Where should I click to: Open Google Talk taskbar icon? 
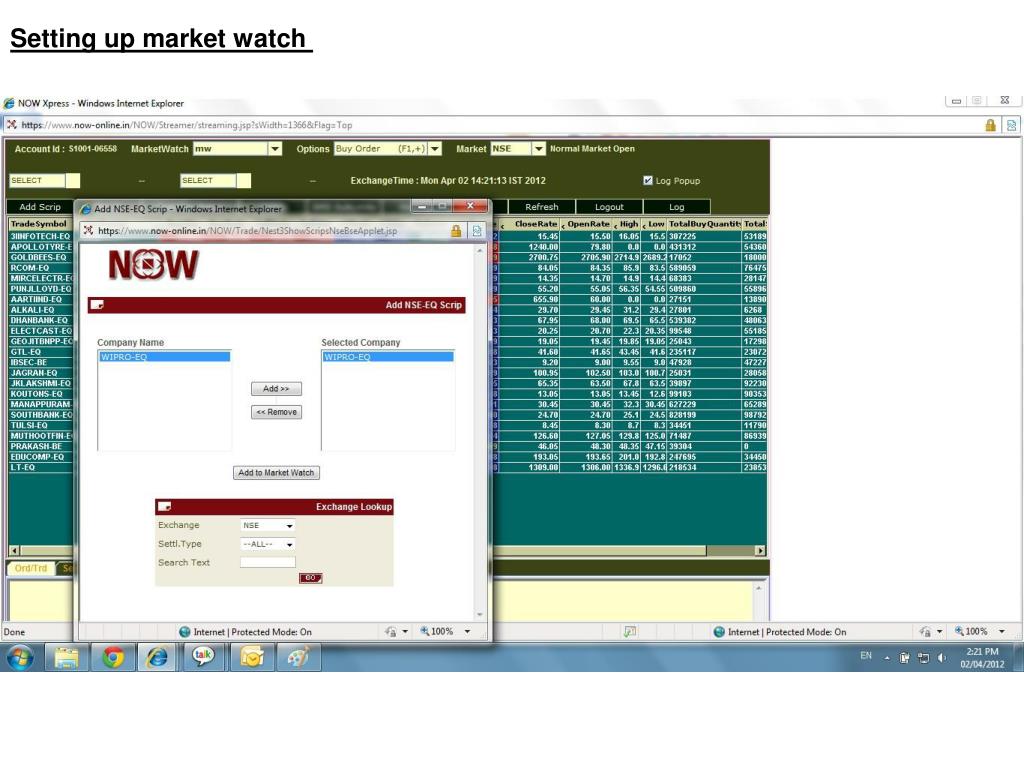coord(203,657)
